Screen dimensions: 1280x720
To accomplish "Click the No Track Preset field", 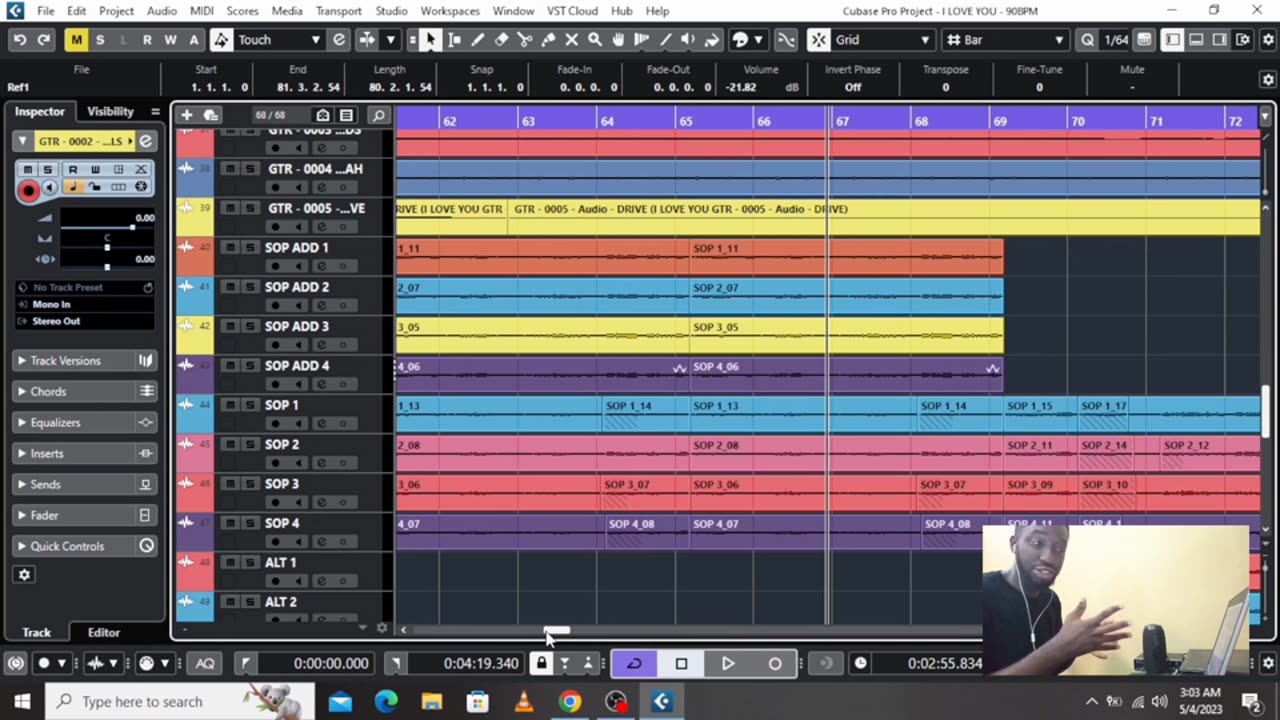I will click(85, 288).
